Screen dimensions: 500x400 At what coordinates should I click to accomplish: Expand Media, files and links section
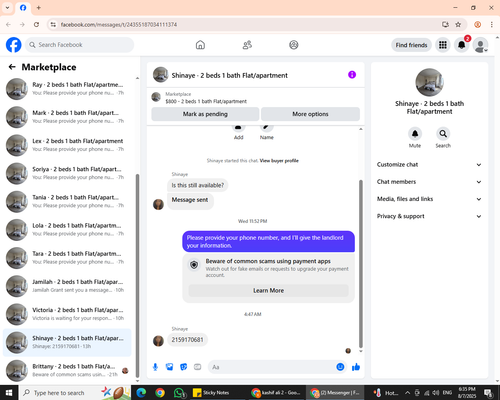(429, 199)
